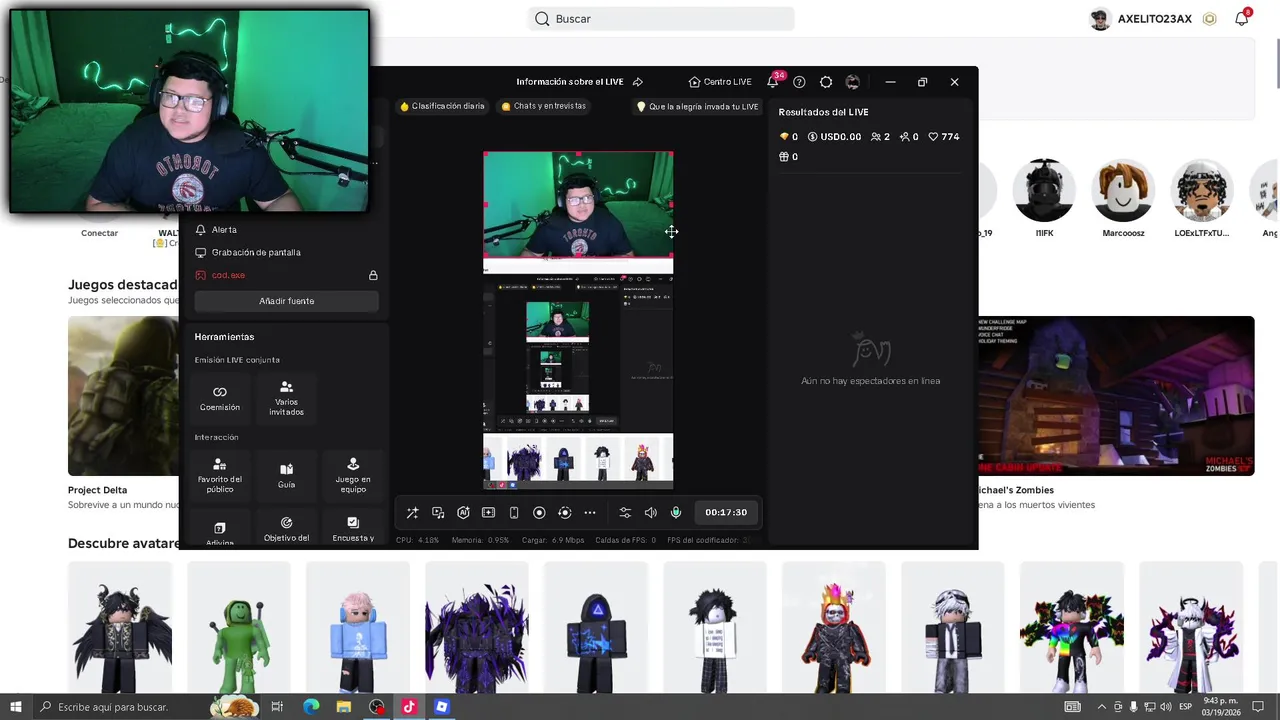This screenshot has height=720, width=1280.
Task: Click the video and music media icon
Action: click(x=438, y=513)
